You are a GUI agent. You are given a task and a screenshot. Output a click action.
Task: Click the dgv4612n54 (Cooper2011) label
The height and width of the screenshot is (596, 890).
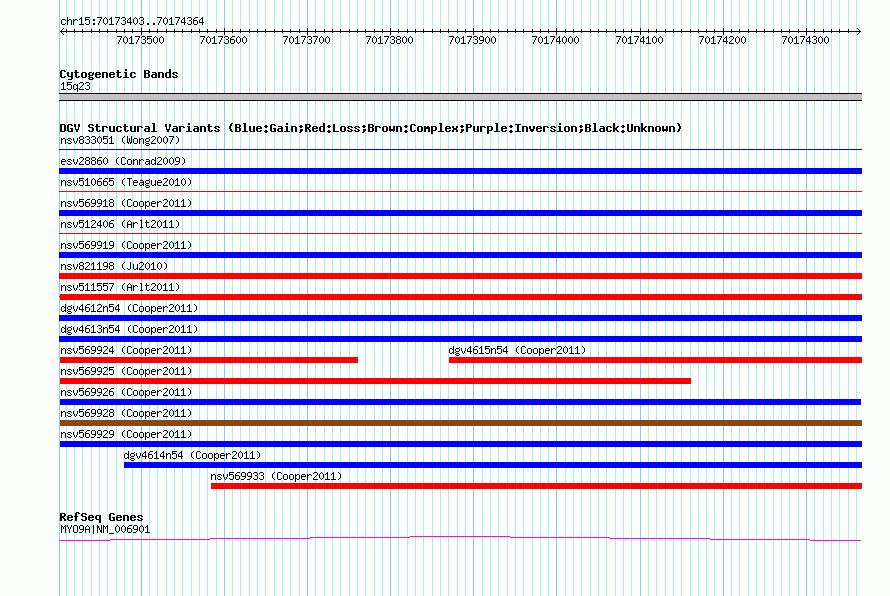click(129, 308)
